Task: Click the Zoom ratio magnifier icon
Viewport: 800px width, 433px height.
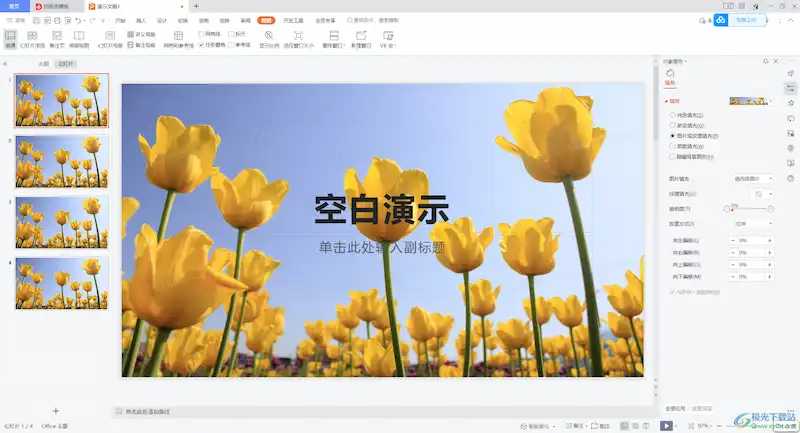Action: [x=269, y=36]
